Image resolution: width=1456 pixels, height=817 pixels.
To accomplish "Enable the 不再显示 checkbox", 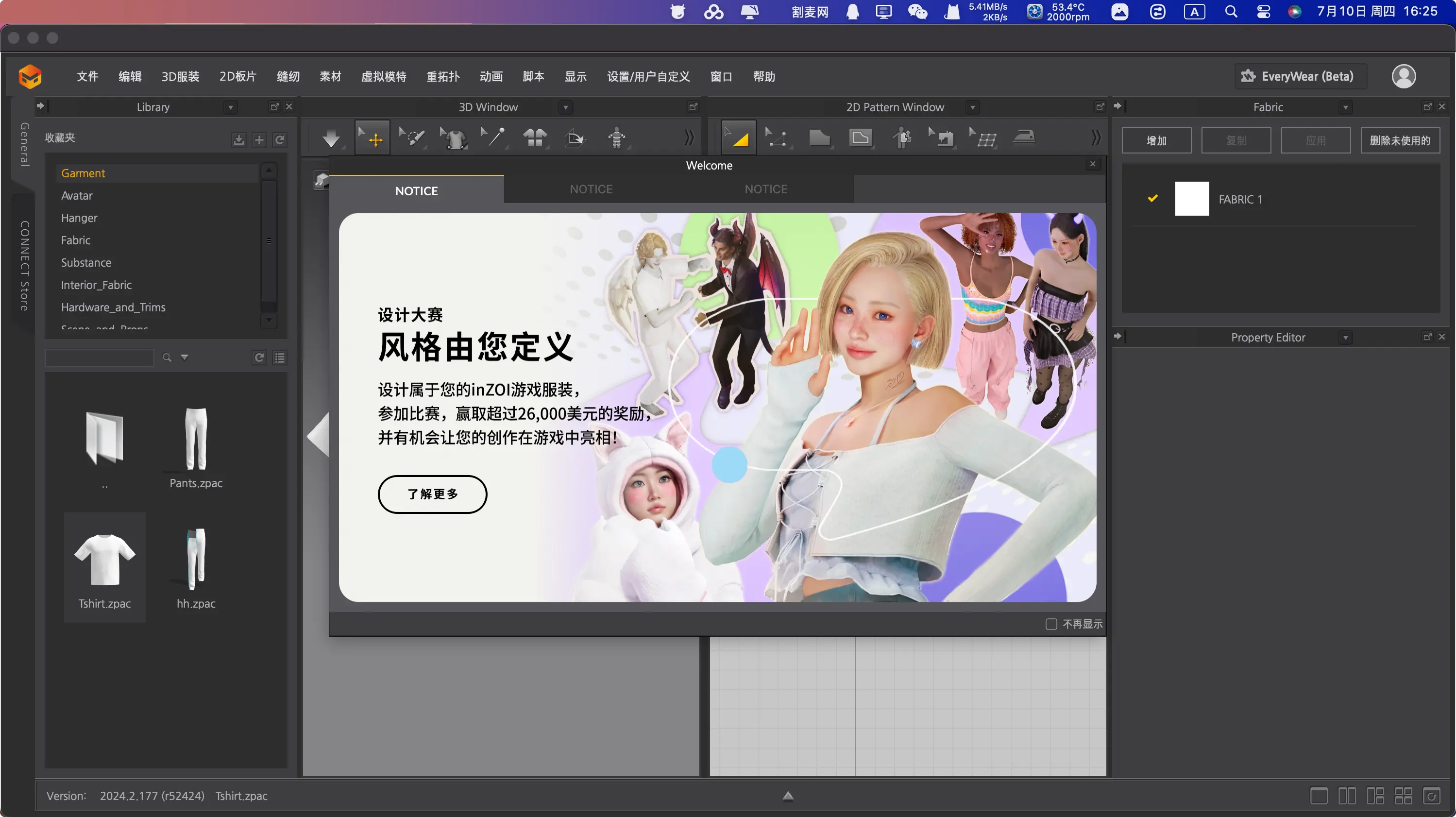I will point(1051,624).
